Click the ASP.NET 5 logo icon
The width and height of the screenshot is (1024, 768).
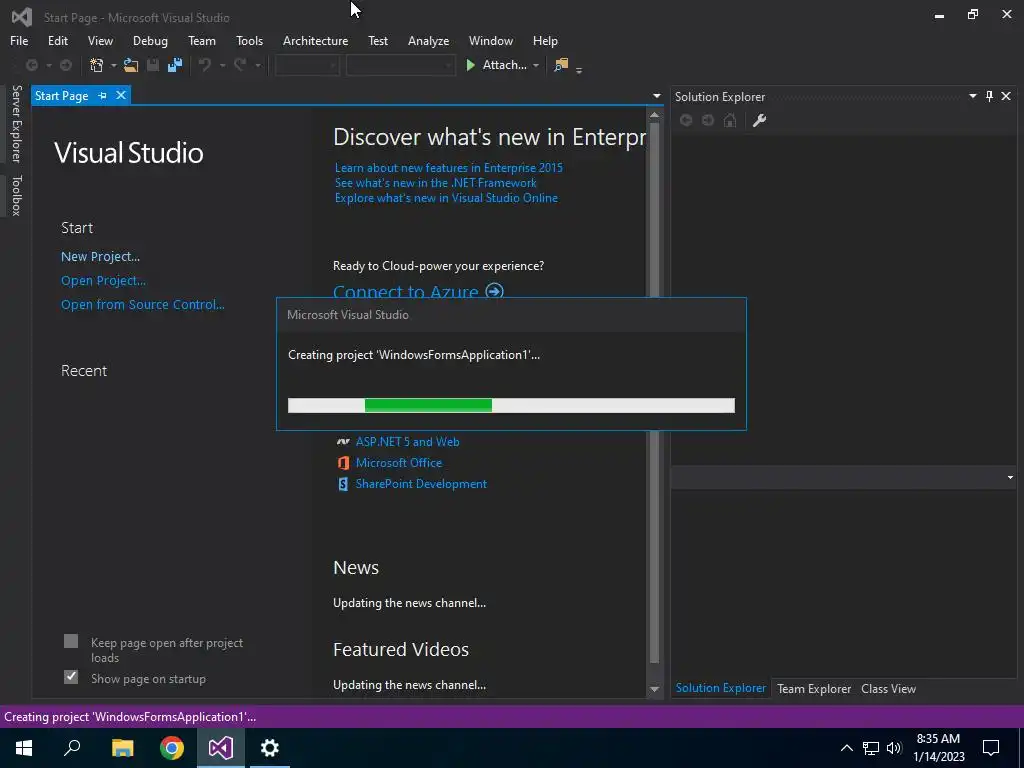point(343,442)
